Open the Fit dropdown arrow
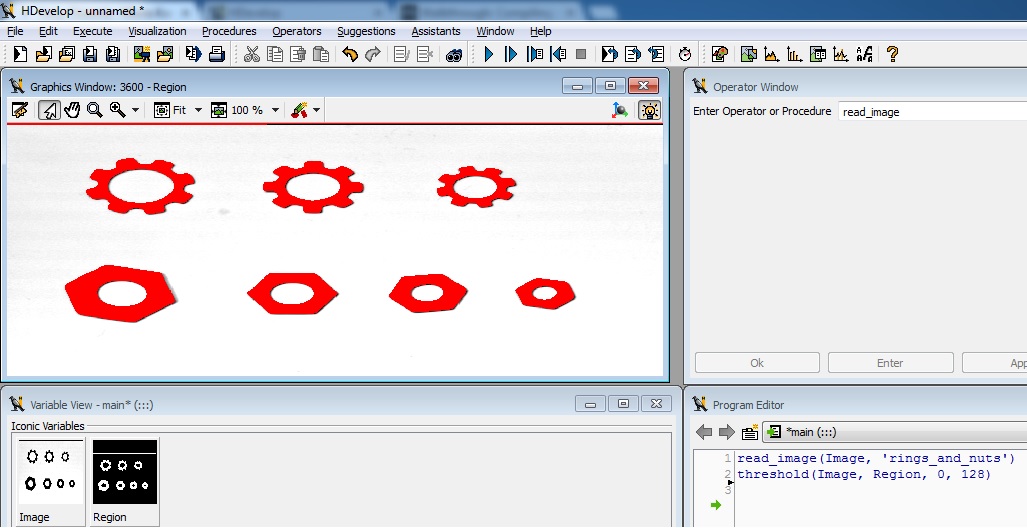Image resolution: width=1027 pixels, height=528 pixels. 198,110
